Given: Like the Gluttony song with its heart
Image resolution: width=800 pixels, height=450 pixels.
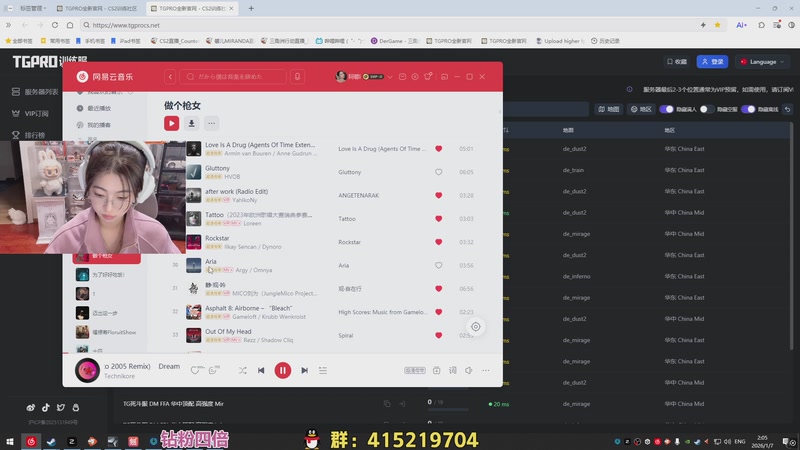Looking at the screenshot, I should point(438,172).
